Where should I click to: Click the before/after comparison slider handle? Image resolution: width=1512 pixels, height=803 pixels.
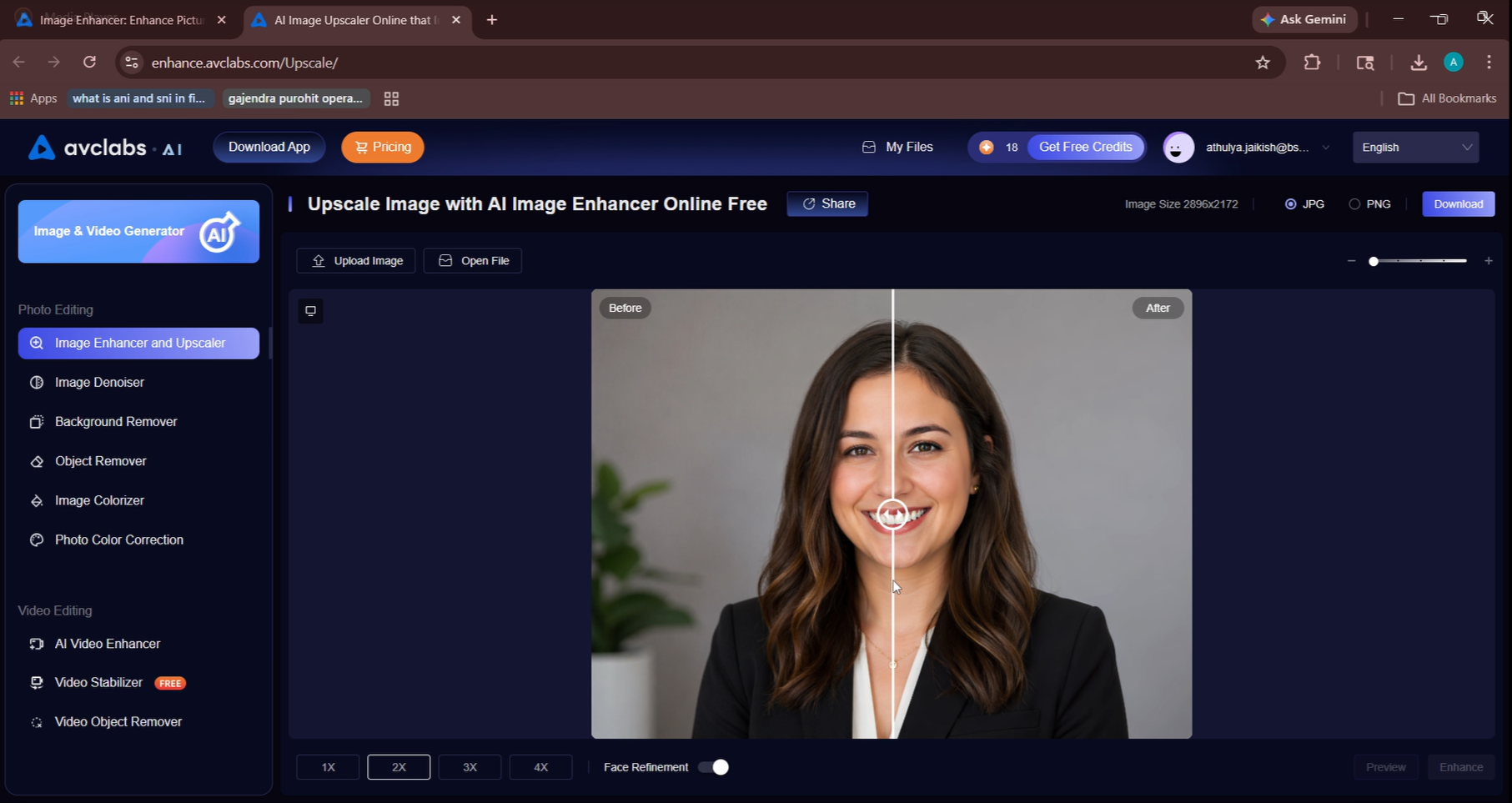tap(893, 514)
